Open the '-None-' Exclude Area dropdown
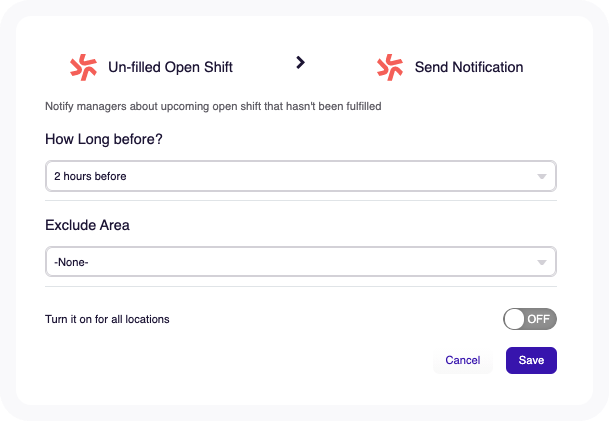 coord(301,262)
